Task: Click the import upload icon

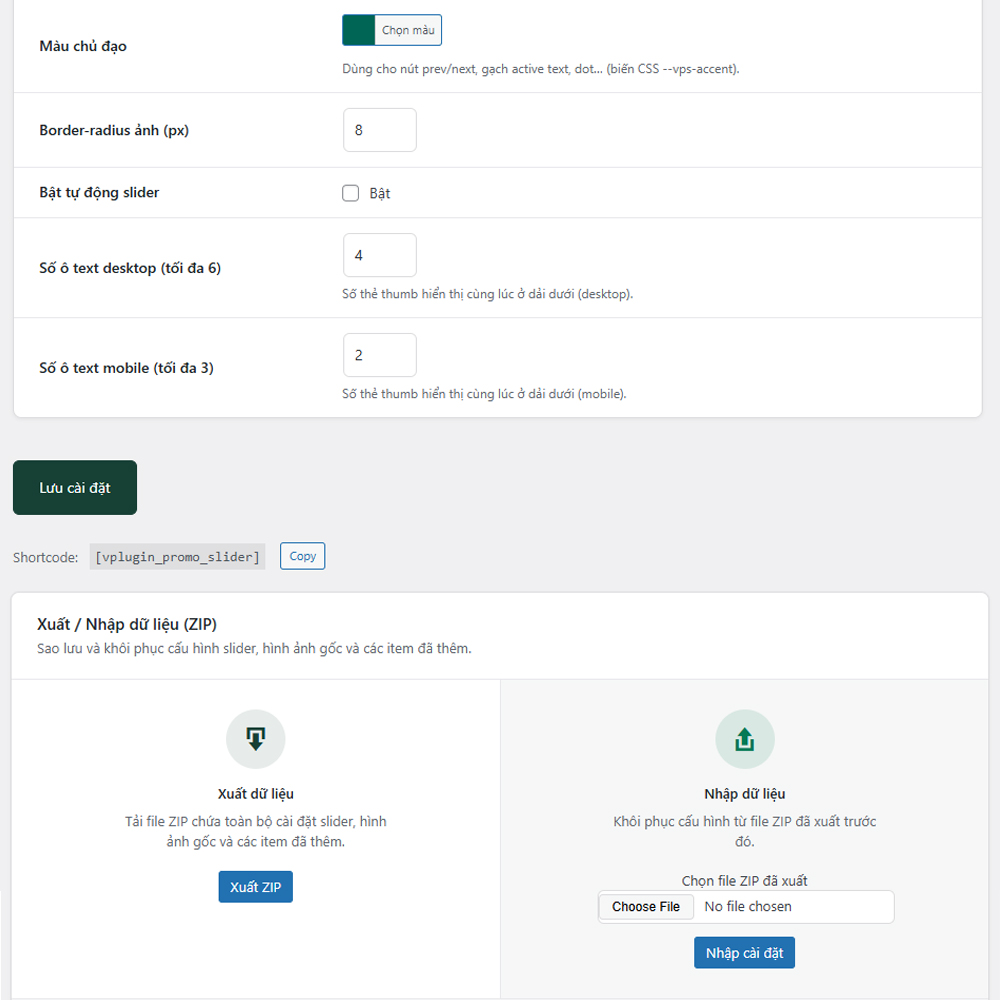Action: 744,739
